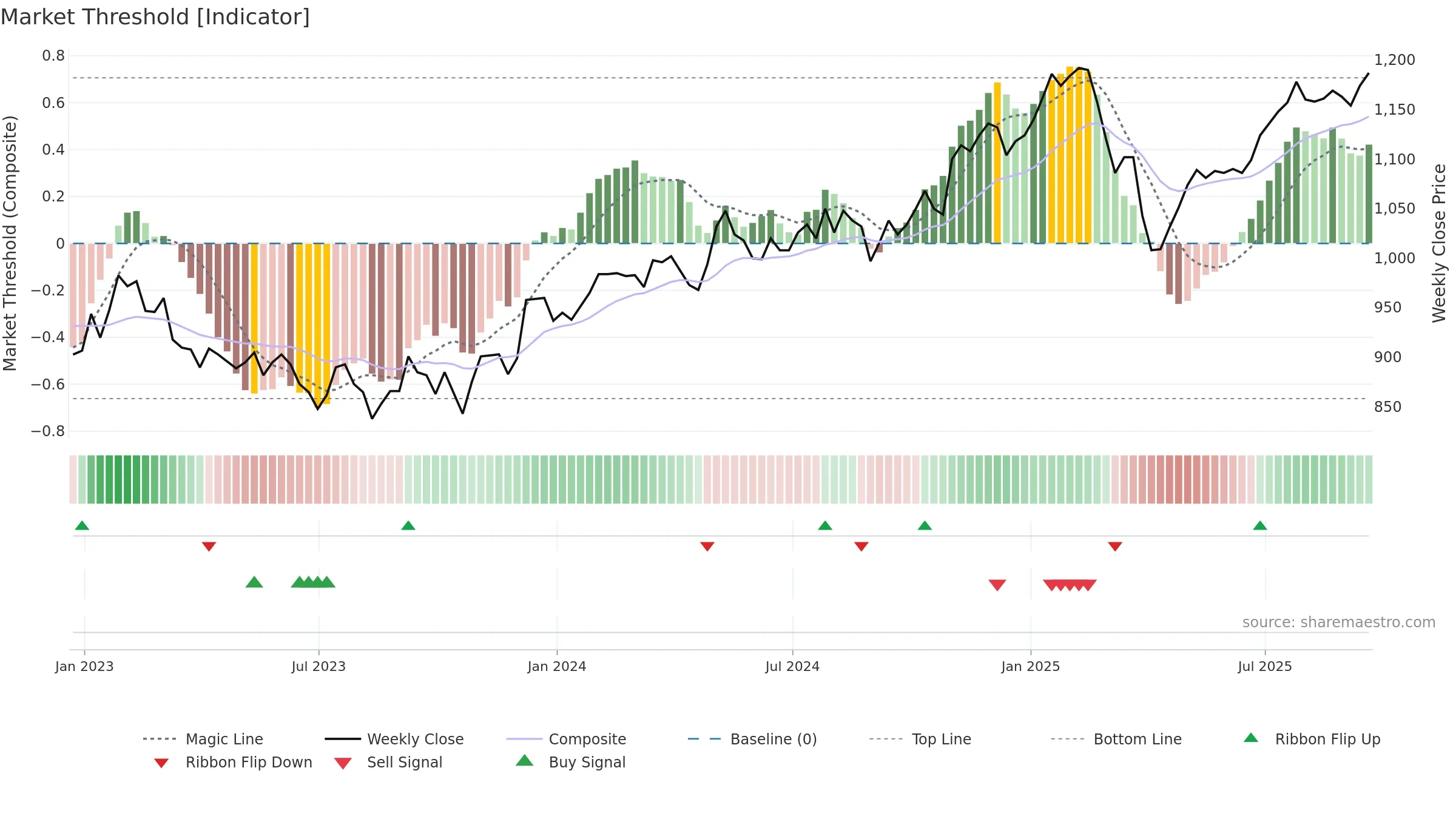The width and height of the screenshot is (1456, 819).
Task: Toggle the Ribbon Flip Up legend entry
Action: pyautogui.click(x=1312, y=739)
